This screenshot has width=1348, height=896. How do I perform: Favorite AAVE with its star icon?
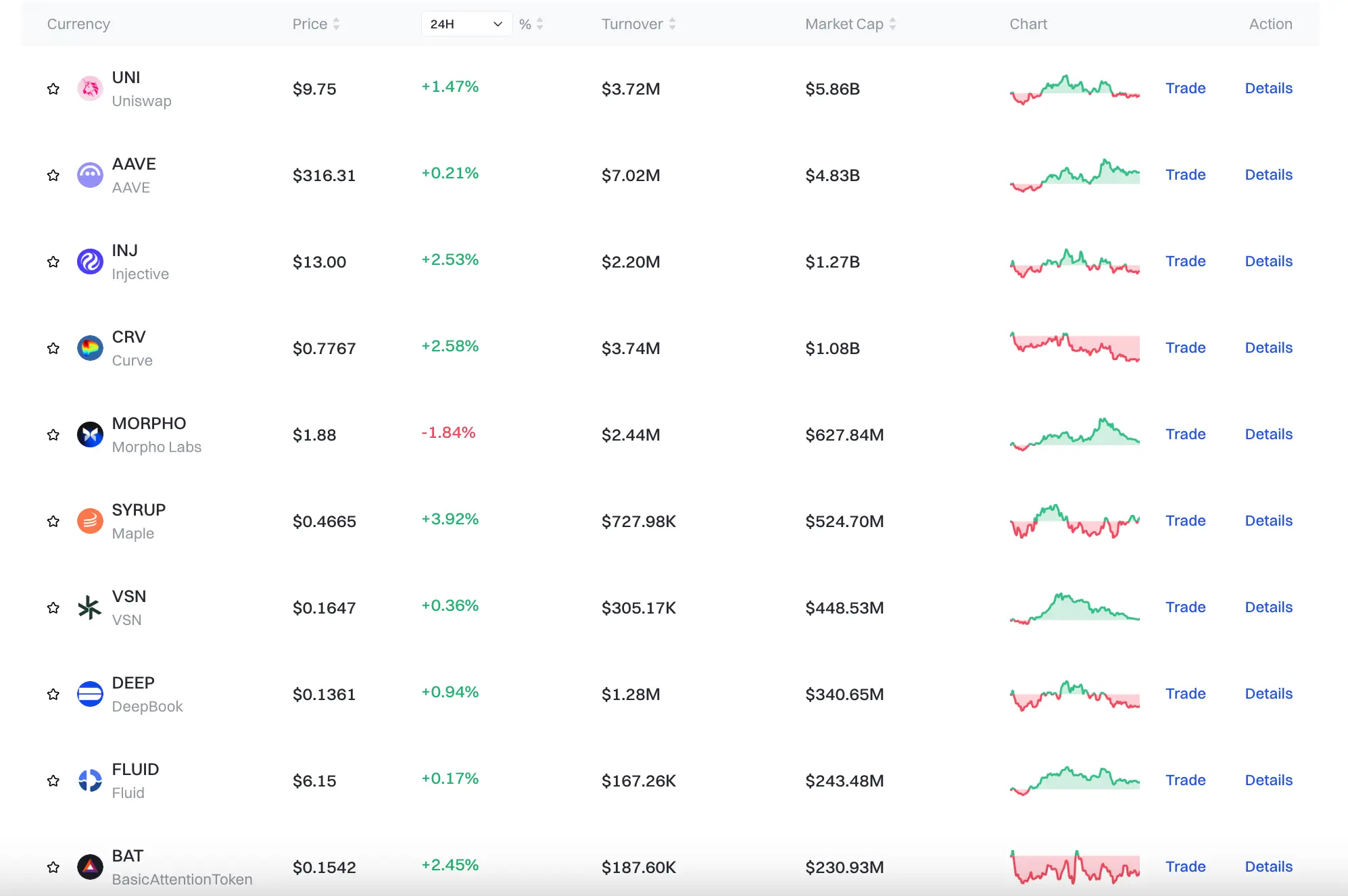pyautogui.click(x=53, y=175)
